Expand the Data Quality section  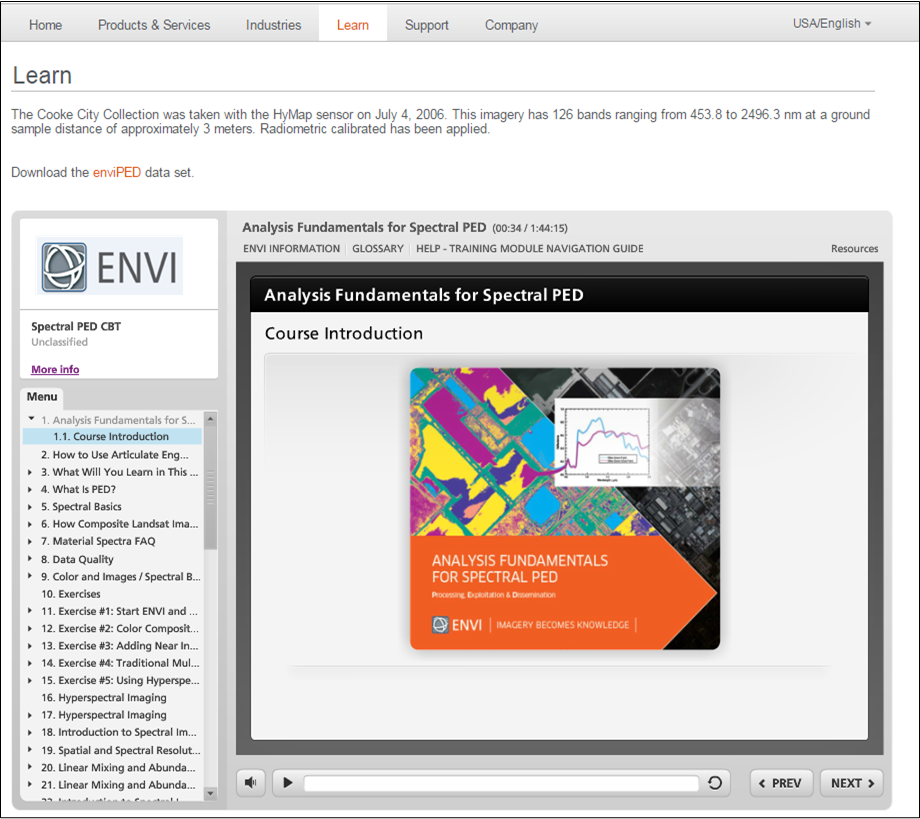pos(32,560)
